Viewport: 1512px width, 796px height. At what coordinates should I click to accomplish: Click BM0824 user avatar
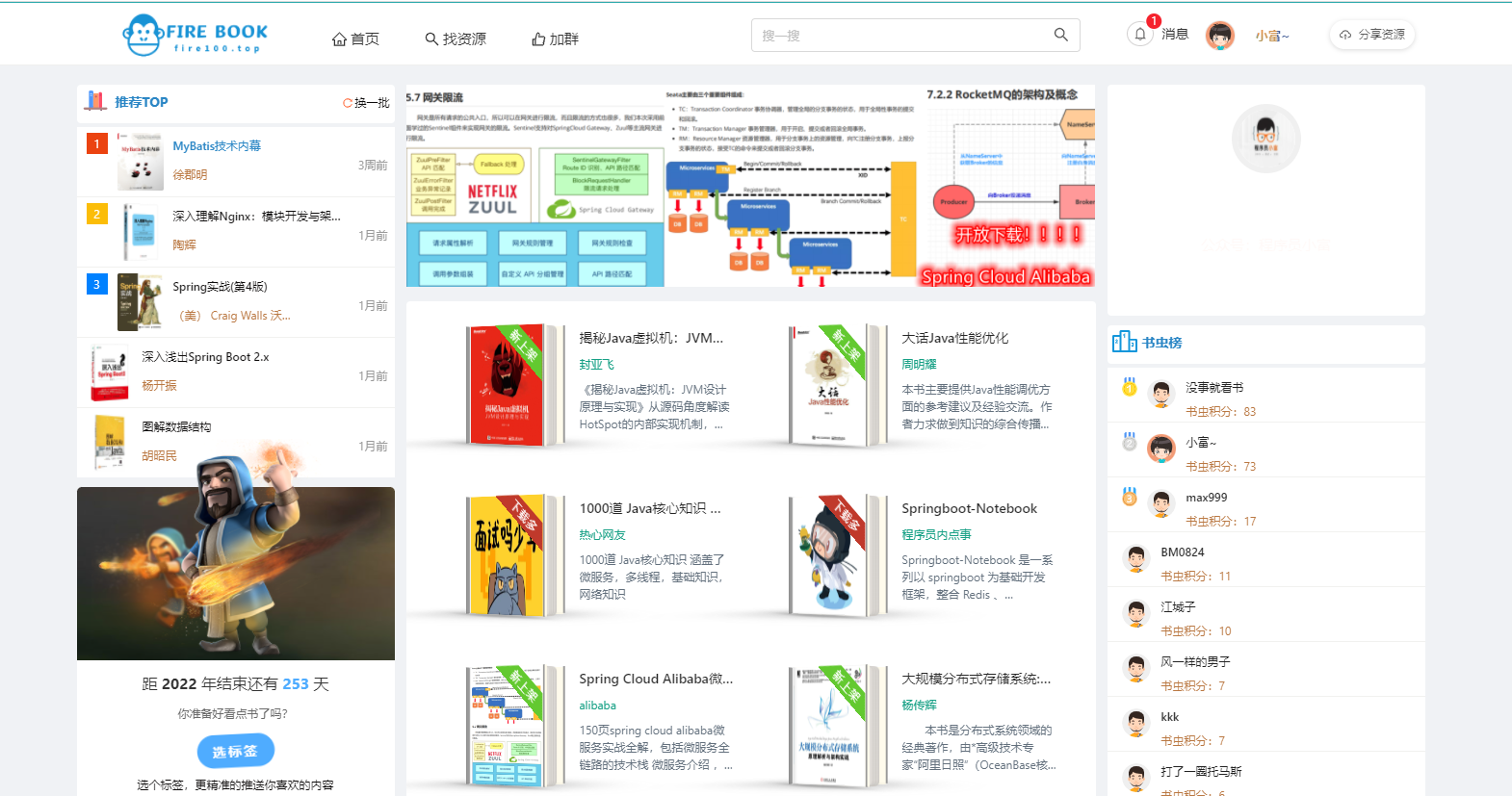point(1136,558)
